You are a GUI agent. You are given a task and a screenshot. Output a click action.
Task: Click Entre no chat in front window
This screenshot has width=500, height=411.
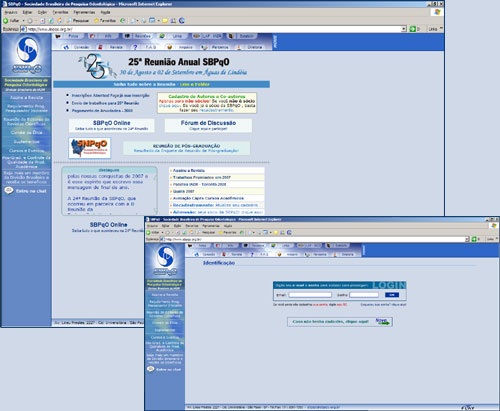pyautogui.click(x=164, y=369)
